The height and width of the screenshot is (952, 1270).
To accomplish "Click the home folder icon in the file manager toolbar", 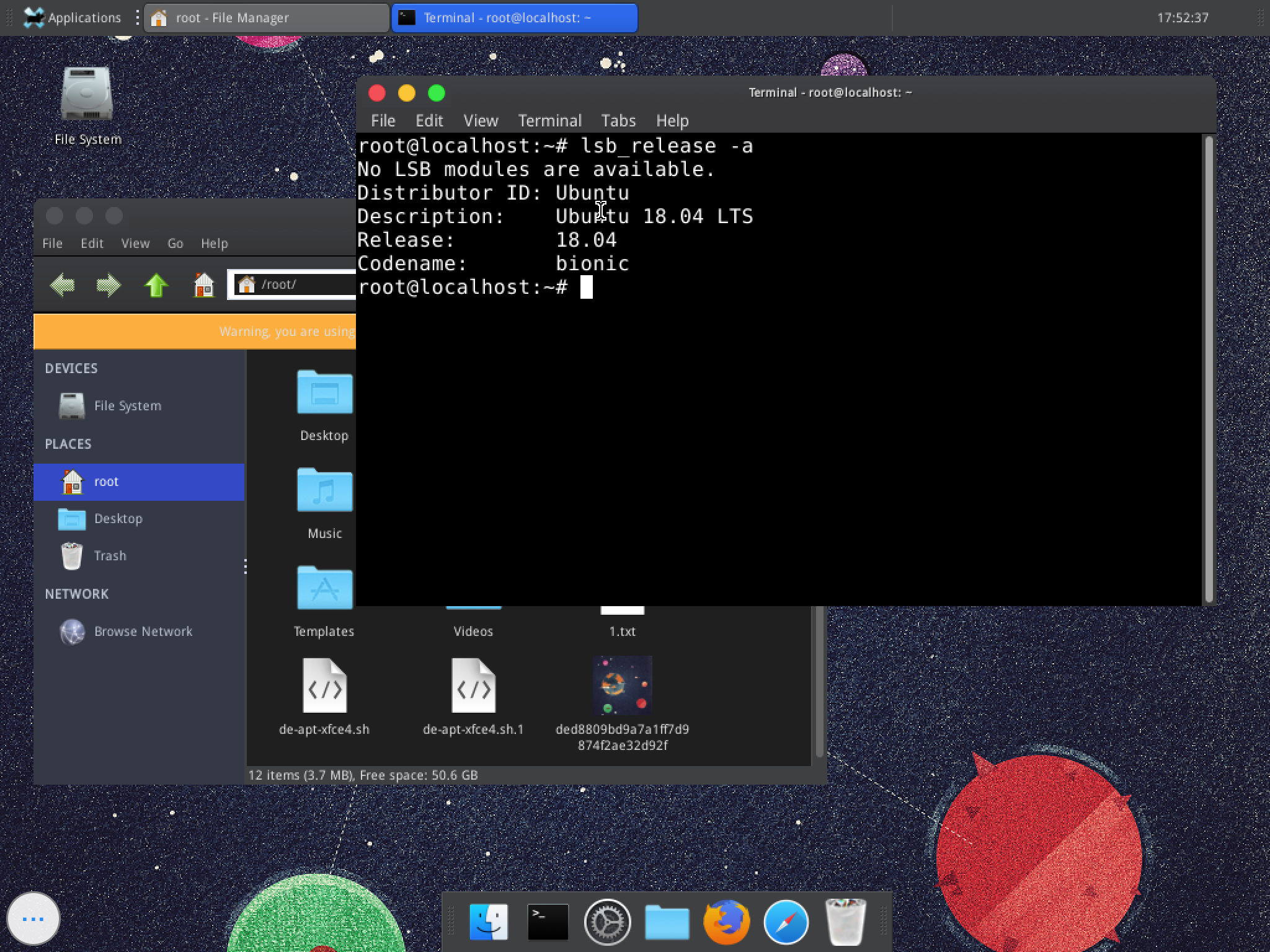I will tap(203, 285).
